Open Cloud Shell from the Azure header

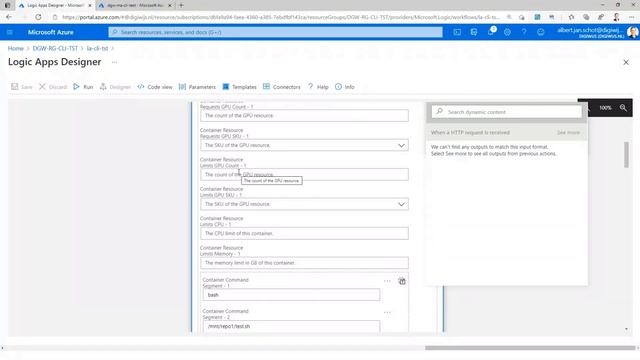[x=457, y=32]
